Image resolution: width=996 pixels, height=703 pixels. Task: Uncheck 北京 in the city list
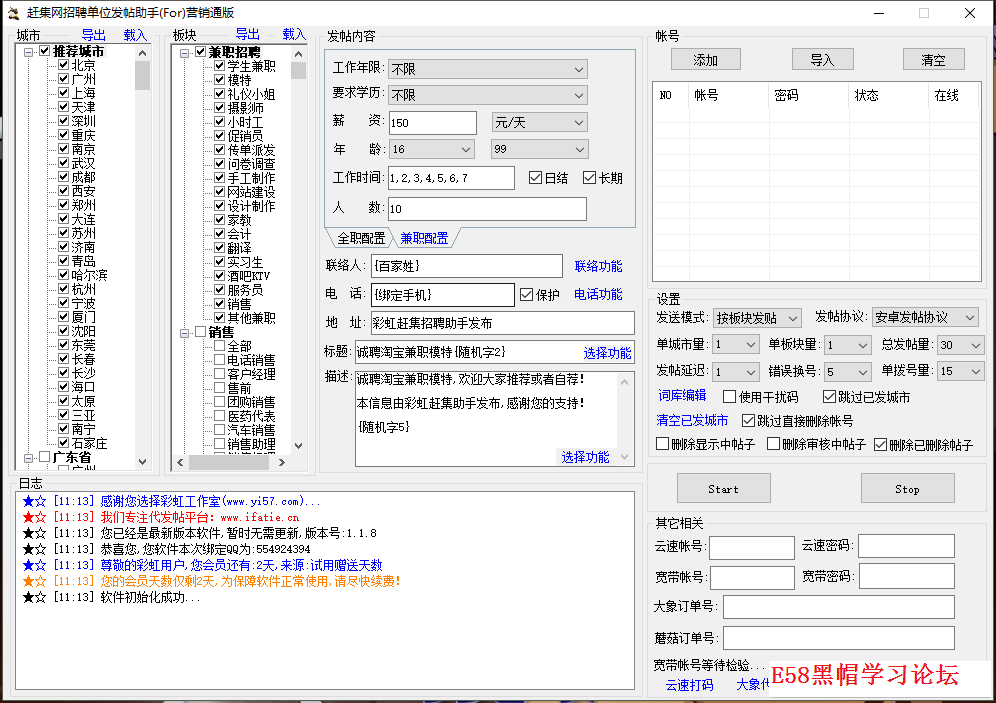(62, 65)
